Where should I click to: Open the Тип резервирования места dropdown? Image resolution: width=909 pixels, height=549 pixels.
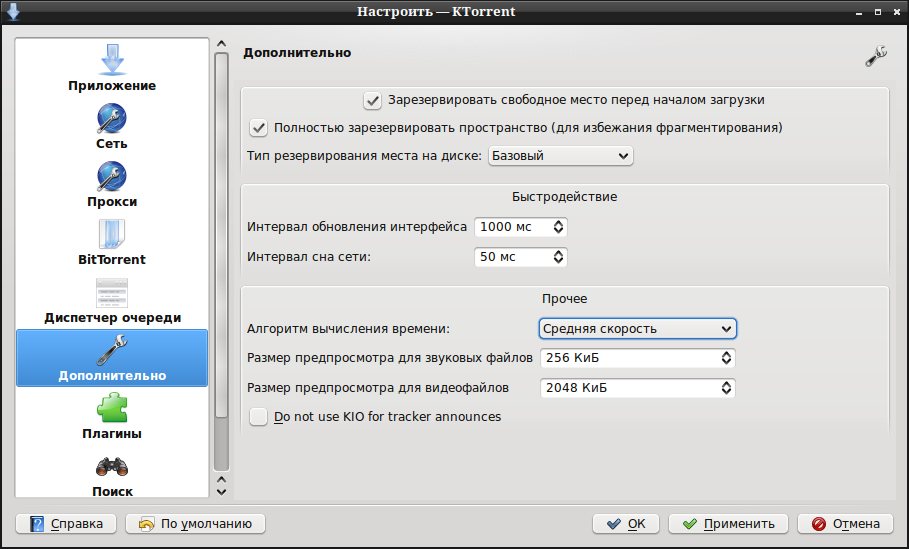pos(561,155)
